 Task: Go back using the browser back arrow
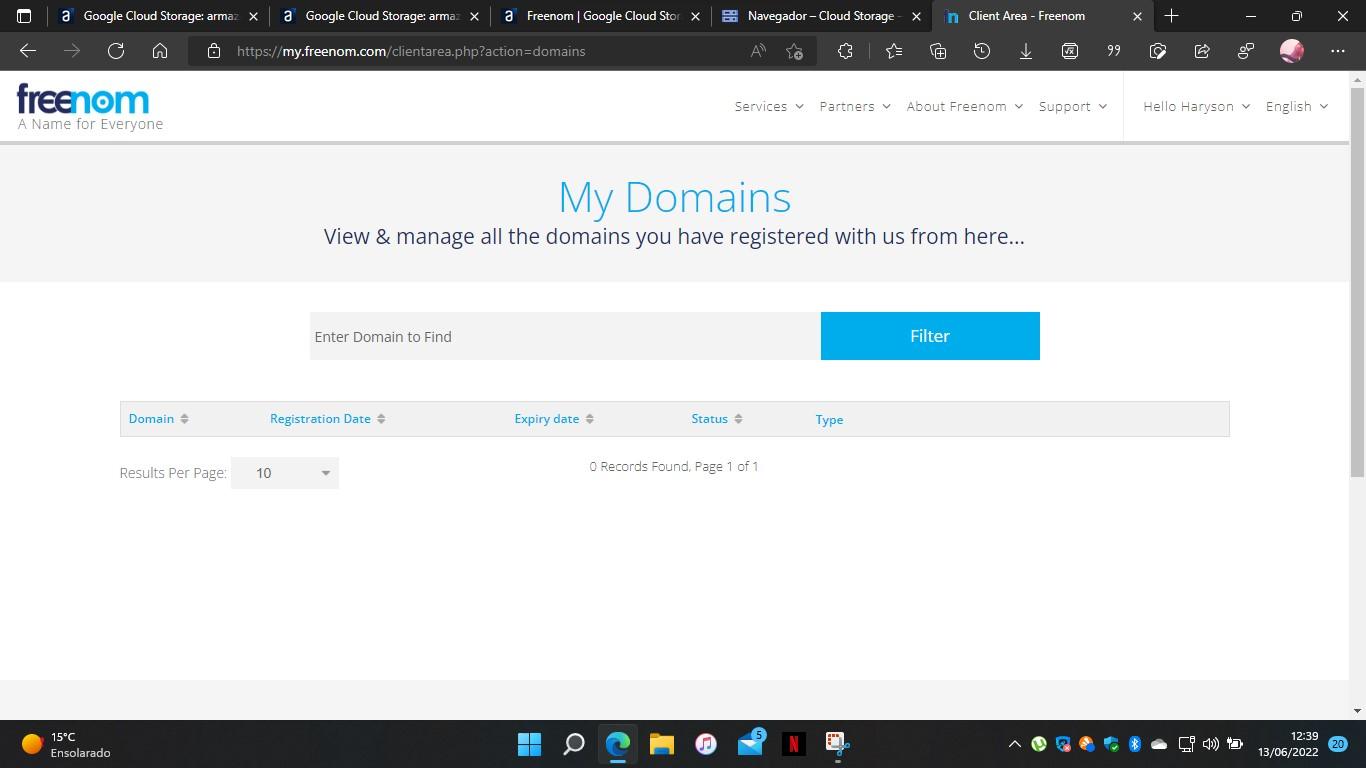point(28,51)
